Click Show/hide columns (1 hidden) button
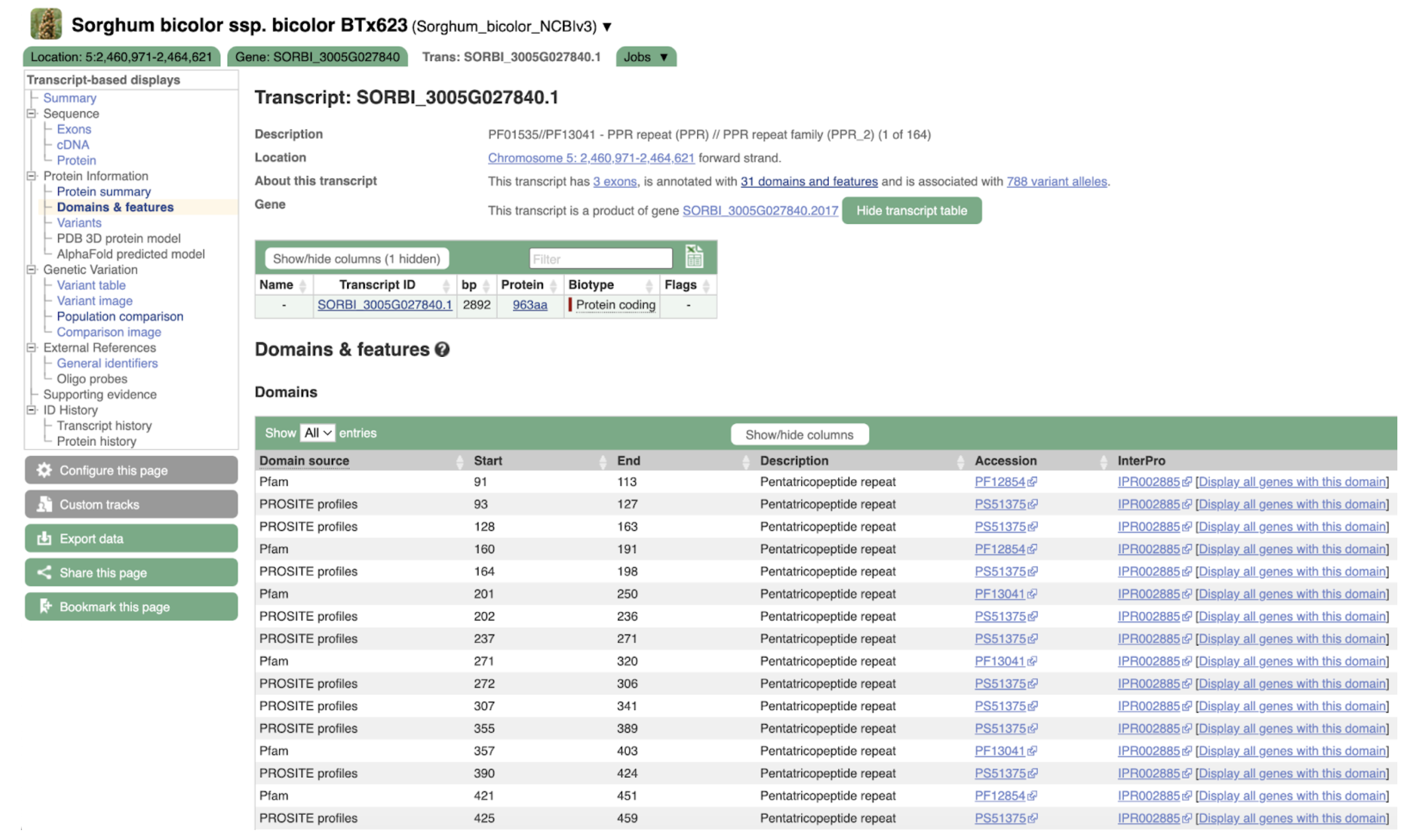 [356, 259]
